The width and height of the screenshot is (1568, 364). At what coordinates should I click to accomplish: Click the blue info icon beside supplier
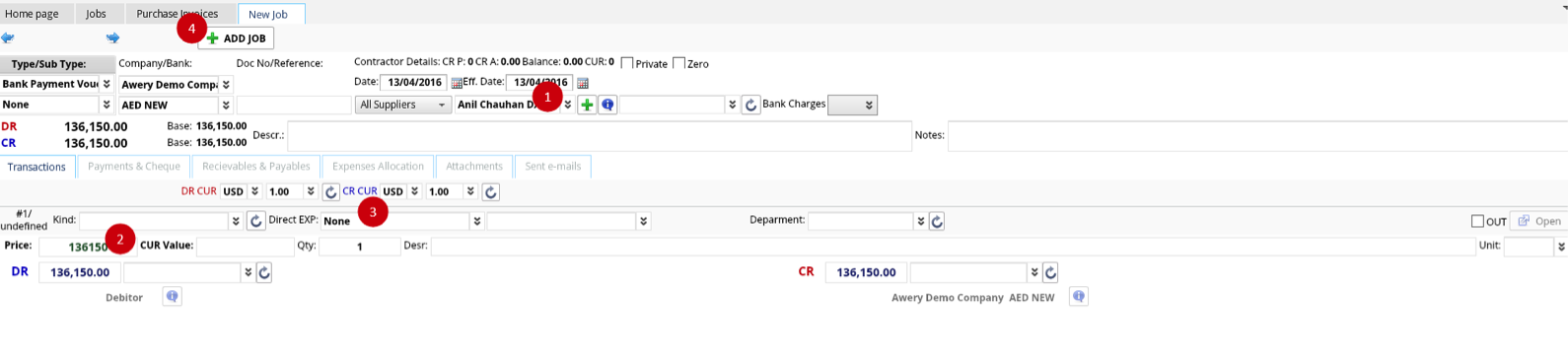coord(607,105)
